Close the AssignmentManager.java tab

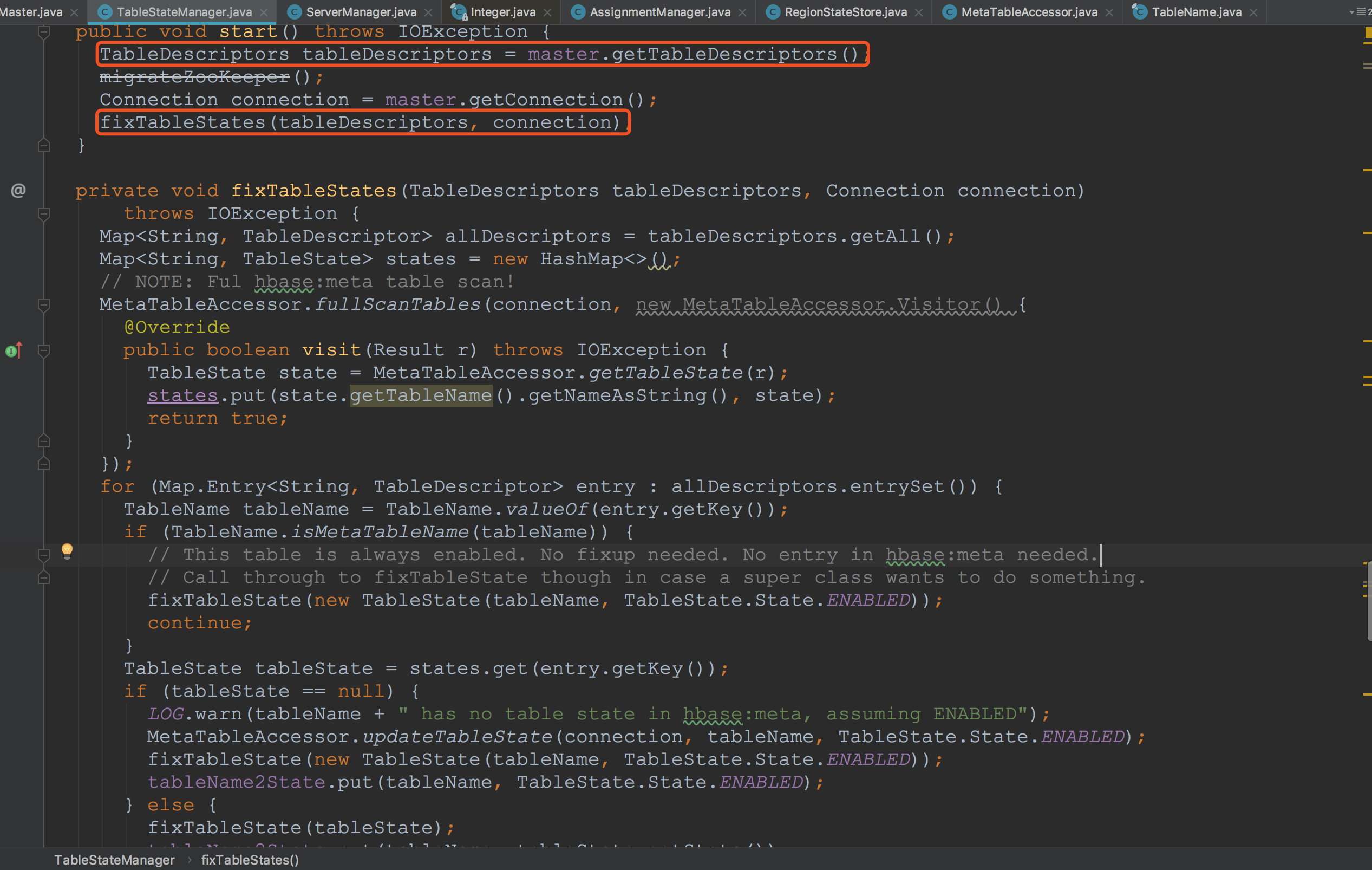[742, 12]
